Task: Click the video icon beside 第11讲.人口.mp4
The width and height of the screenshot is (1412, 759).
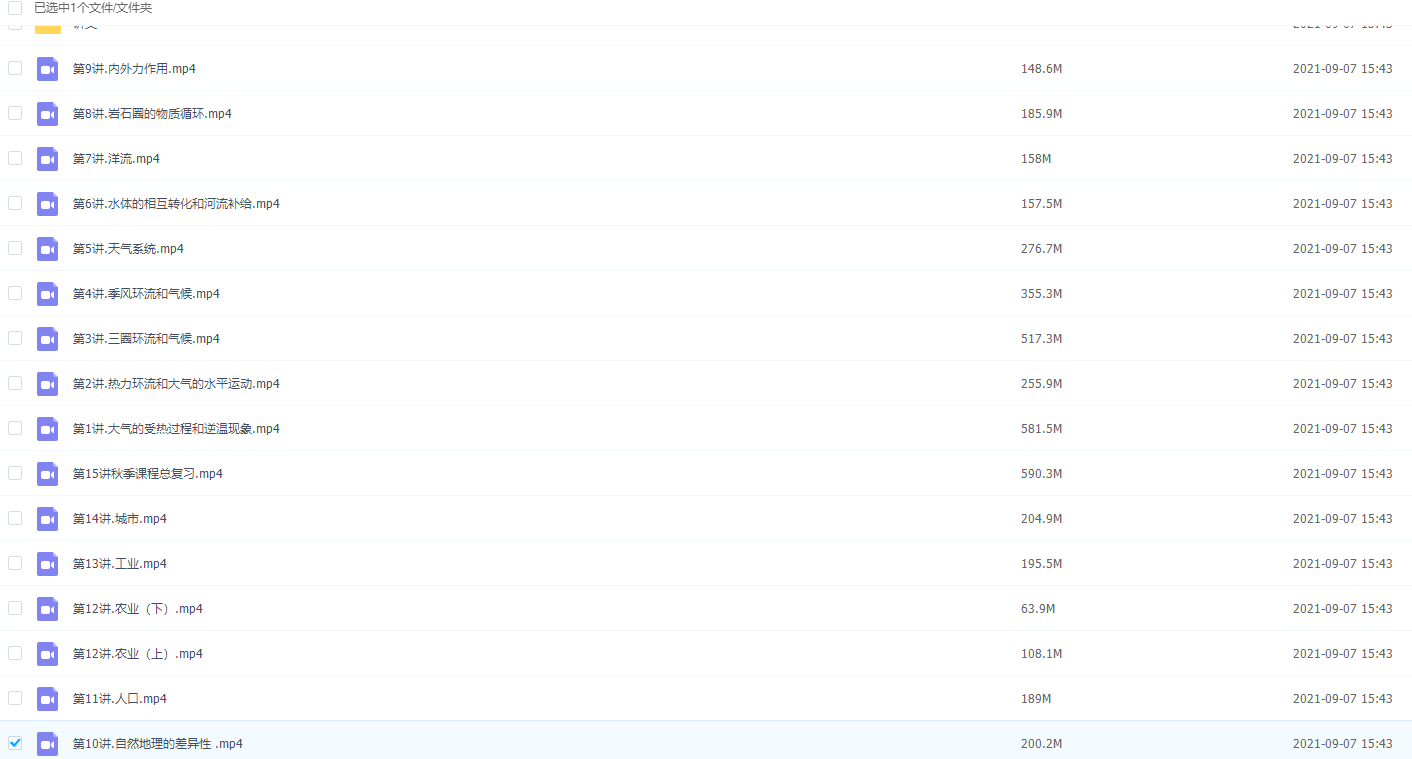Action: (47, 699)
